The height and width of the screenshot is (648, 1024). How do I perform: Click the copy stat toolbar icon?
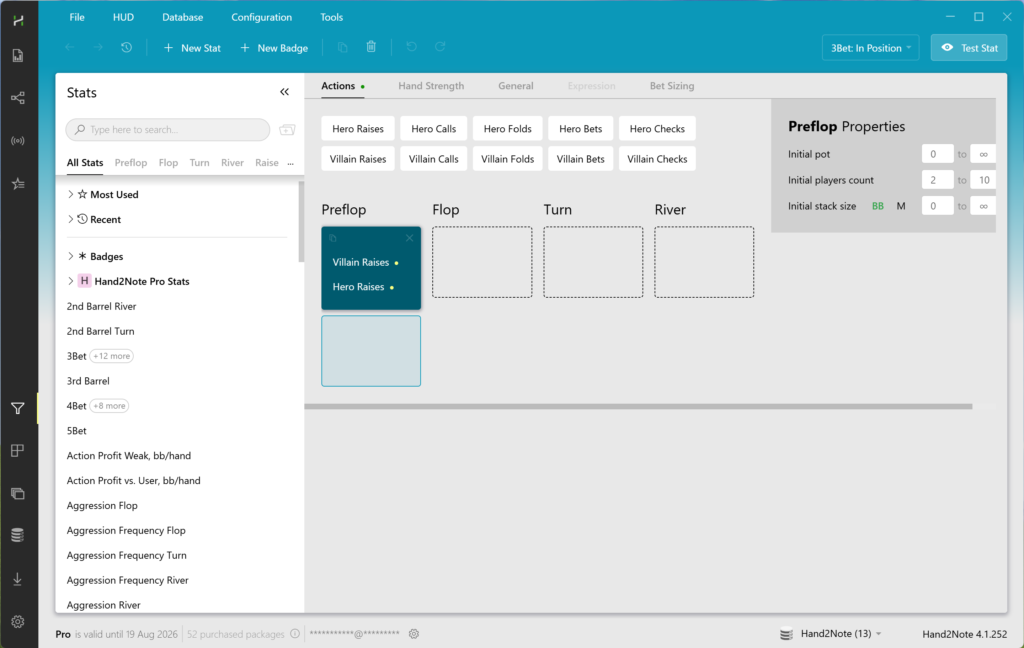(x=342, y=47)
